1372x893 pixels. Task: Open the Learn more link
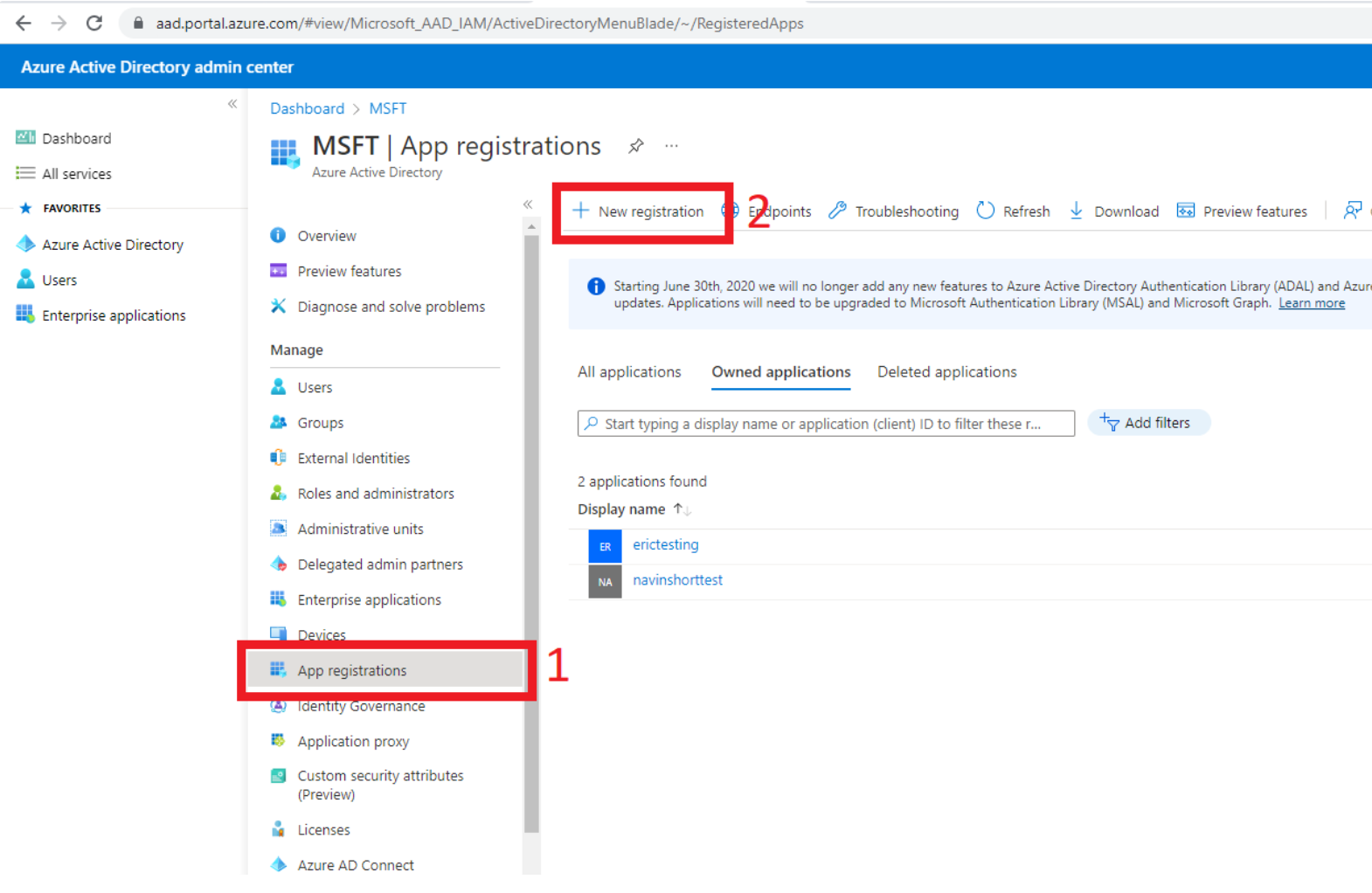click(1311, 303)
